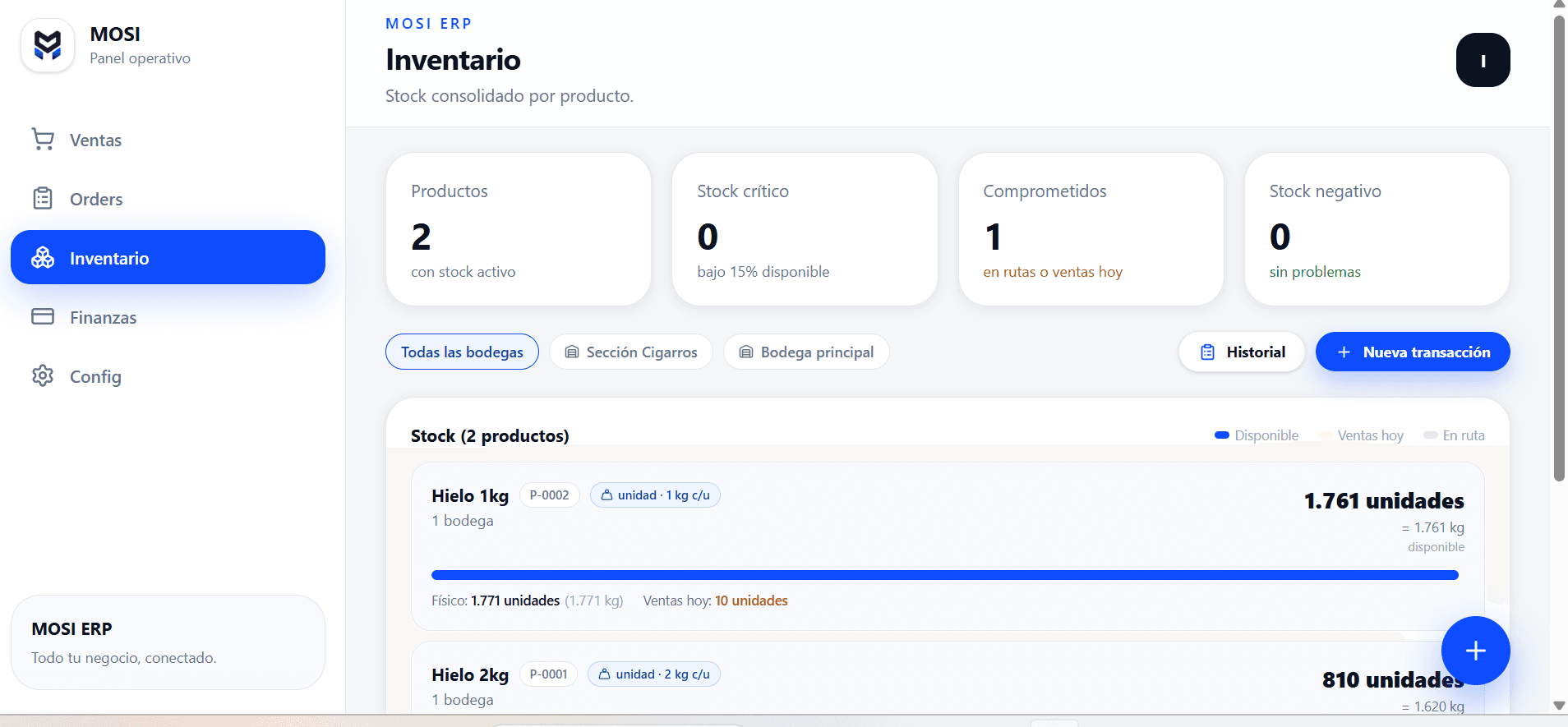Image resolution: width=1568 pixels, height=727 pixels.
Task: Click the Stock (2 productos) heading
Action: coord(490,435)
